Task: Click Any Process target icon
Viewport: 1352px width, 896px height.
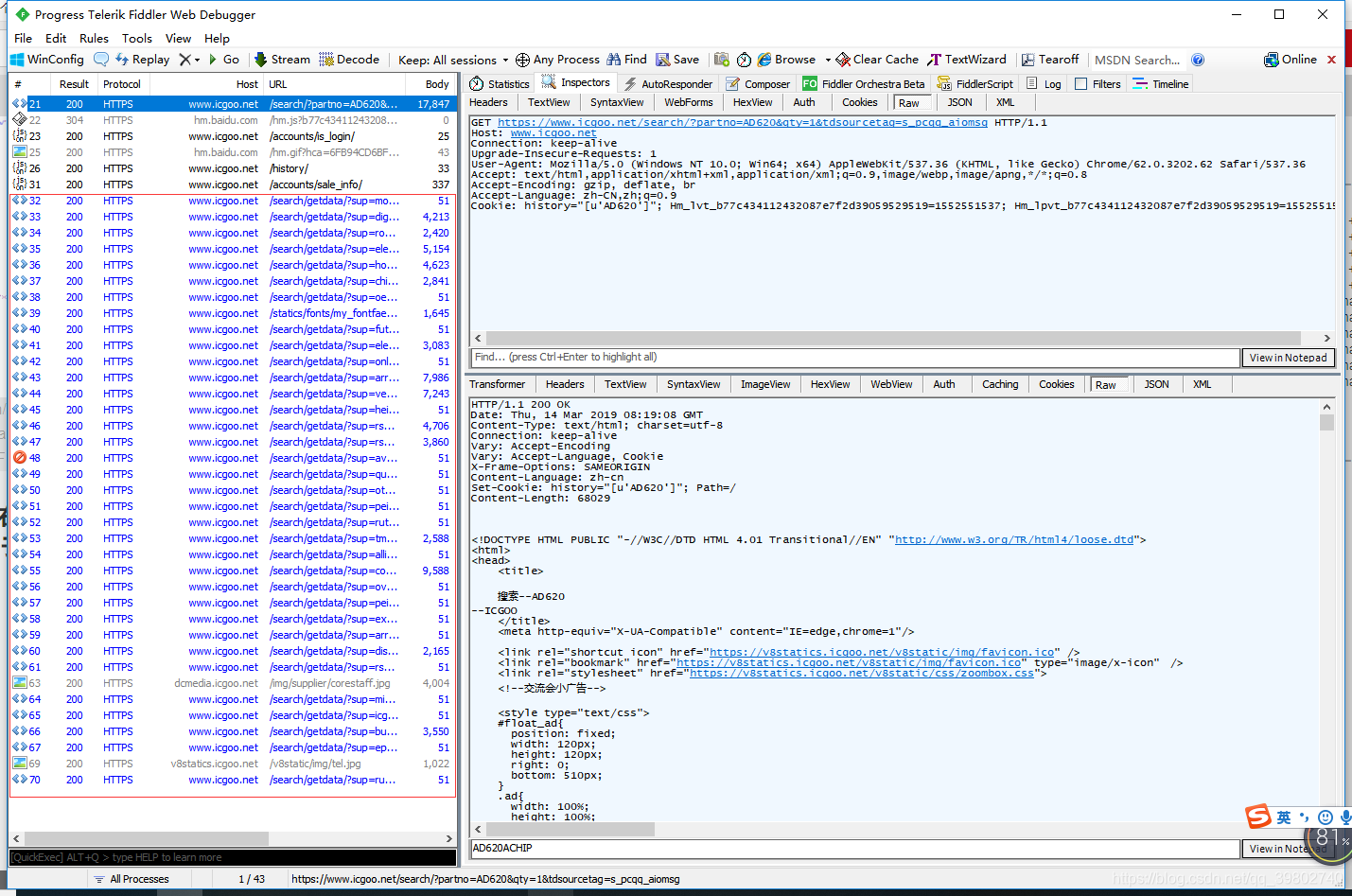Action: click(x=522, y=60)
